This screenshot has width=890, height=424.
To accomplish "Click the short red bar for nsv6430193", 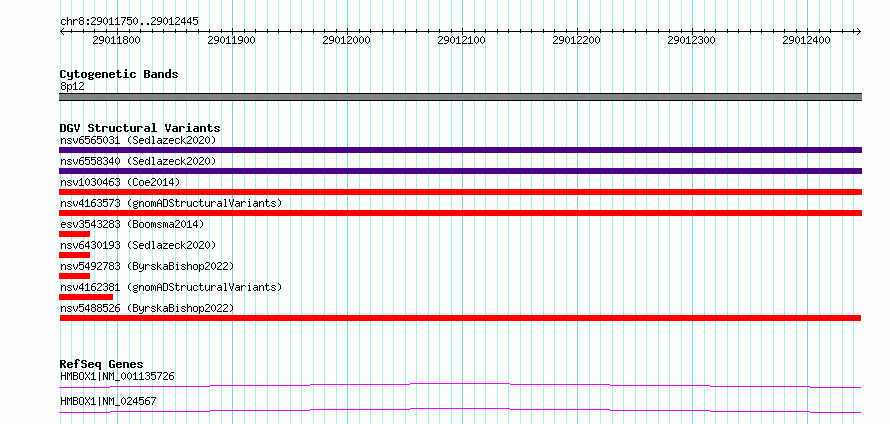I will click(74, 255).
